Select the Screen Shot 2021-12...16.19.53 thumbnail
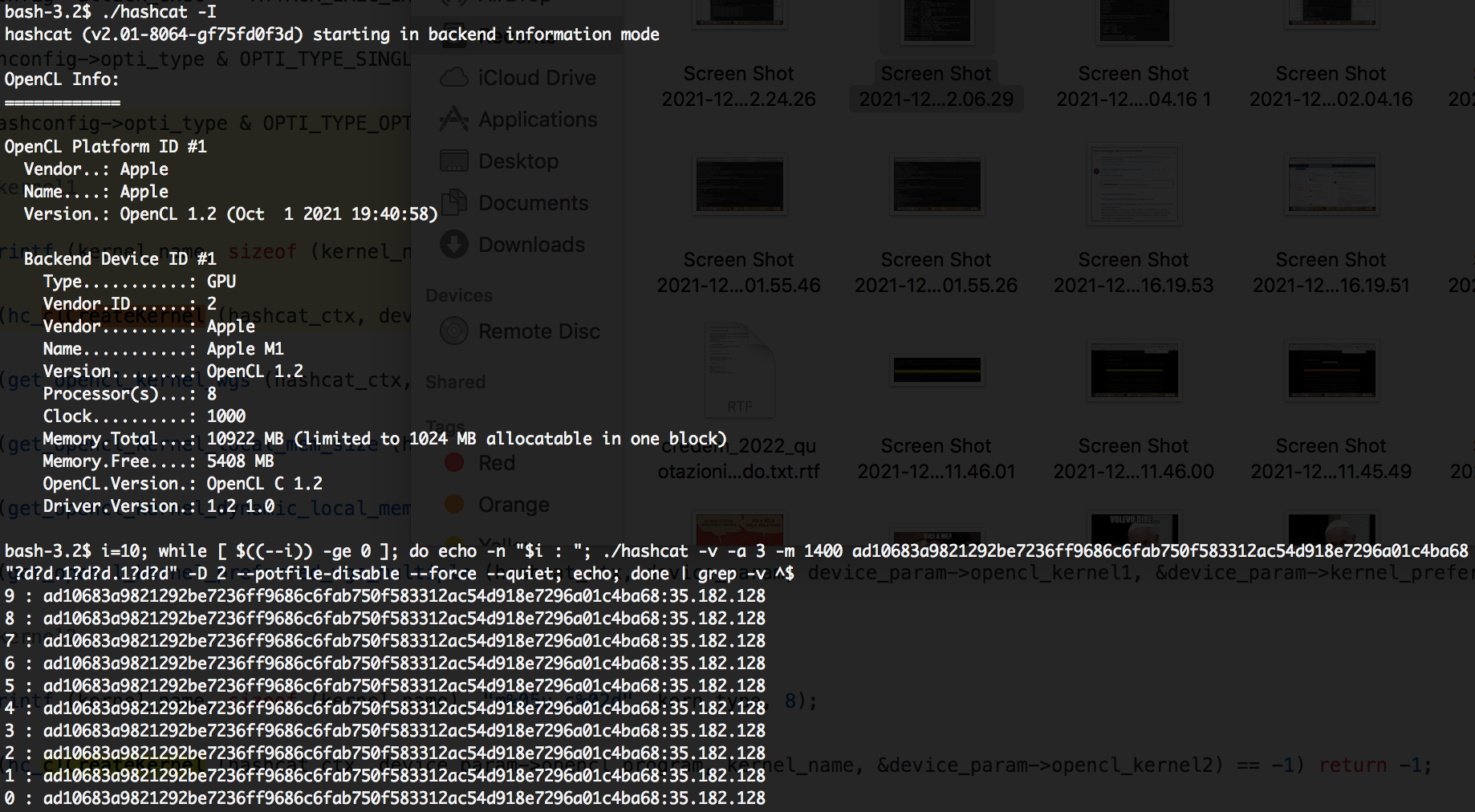Viewport: 1475px width, 812px height. pyautogui.click(x=1134, y=185)
